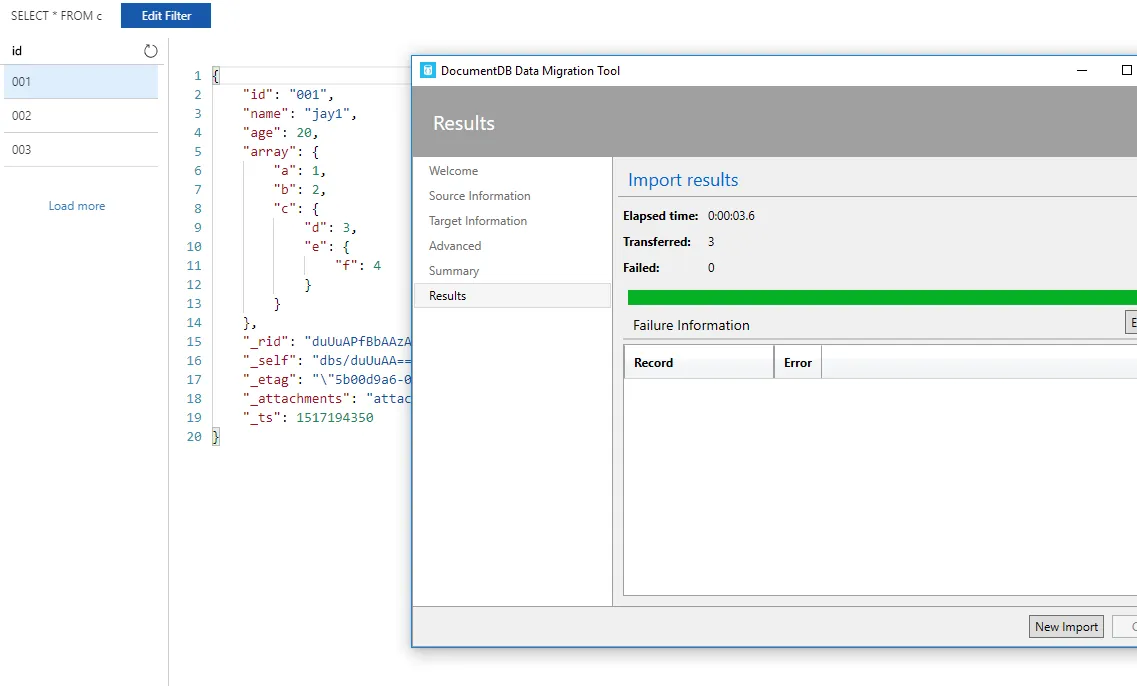Select document 002 in the id list
Screen dimensions: 1137x686
[x=80, y=115]
